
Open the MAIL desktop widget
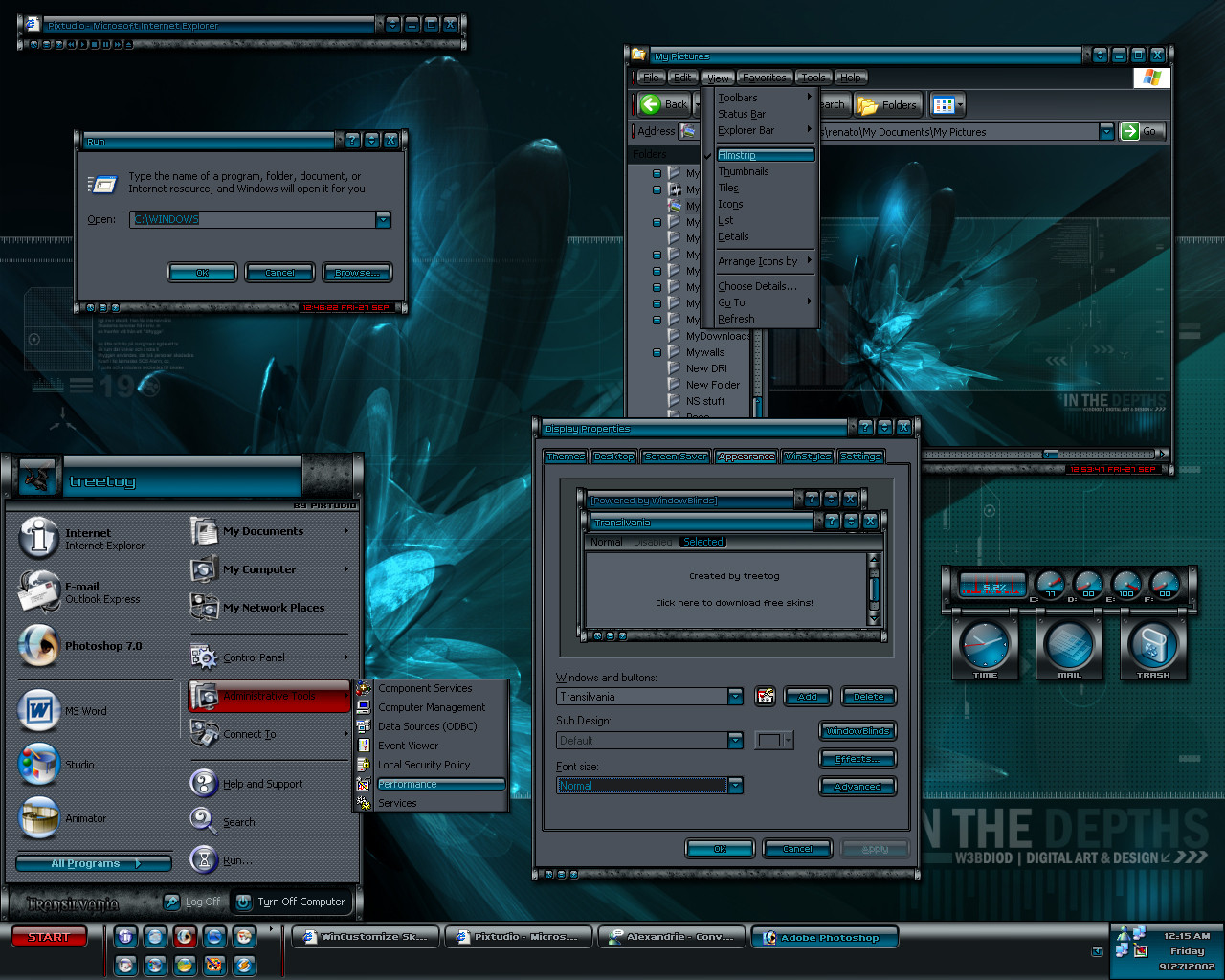coord(1069,647)
